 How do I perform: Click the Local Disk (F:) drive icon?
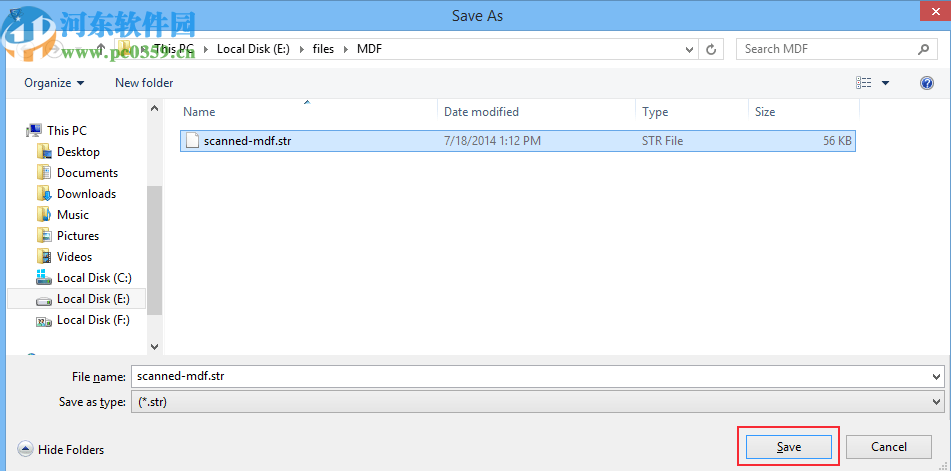[x=44, y=321]
